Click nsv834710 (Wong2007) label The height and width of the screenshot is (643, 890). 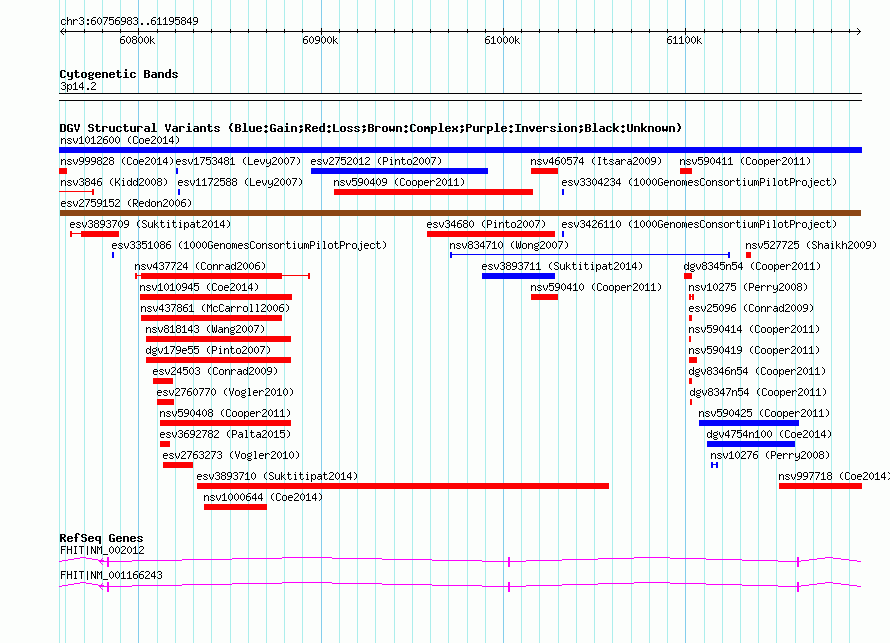pos(509,245)
